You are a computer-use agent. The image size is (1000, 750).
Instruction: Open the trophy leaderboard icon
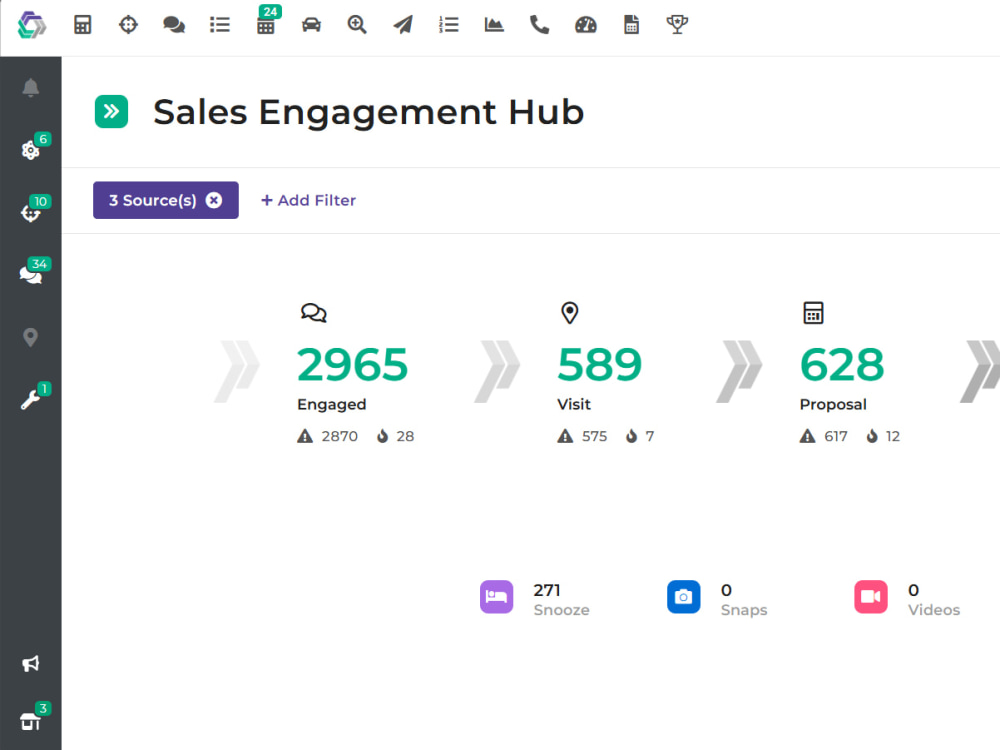tap(677, 25)
